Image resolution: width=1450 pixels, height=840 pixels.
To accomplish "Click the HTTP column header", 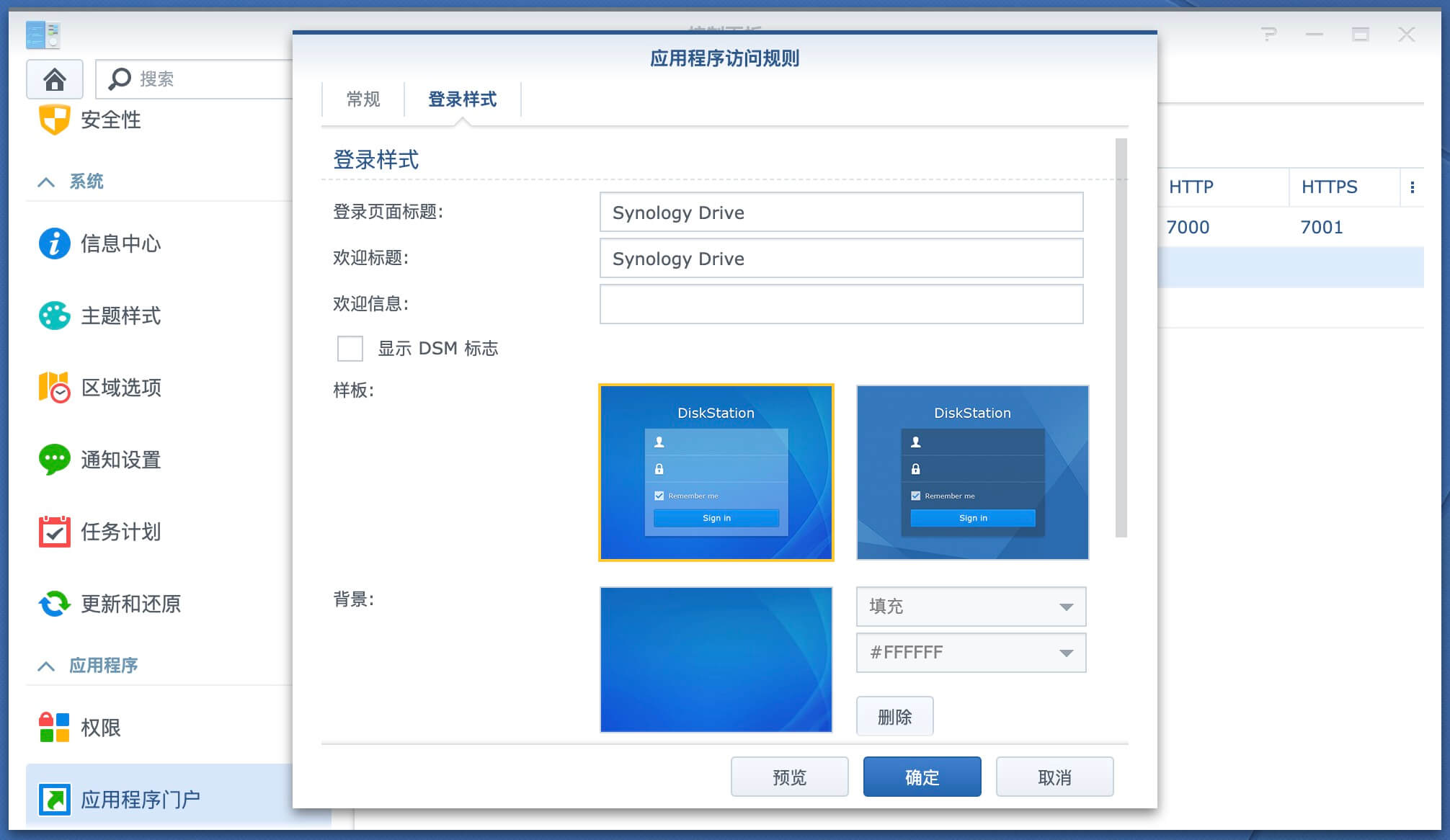I will (x=1222, y=187).
